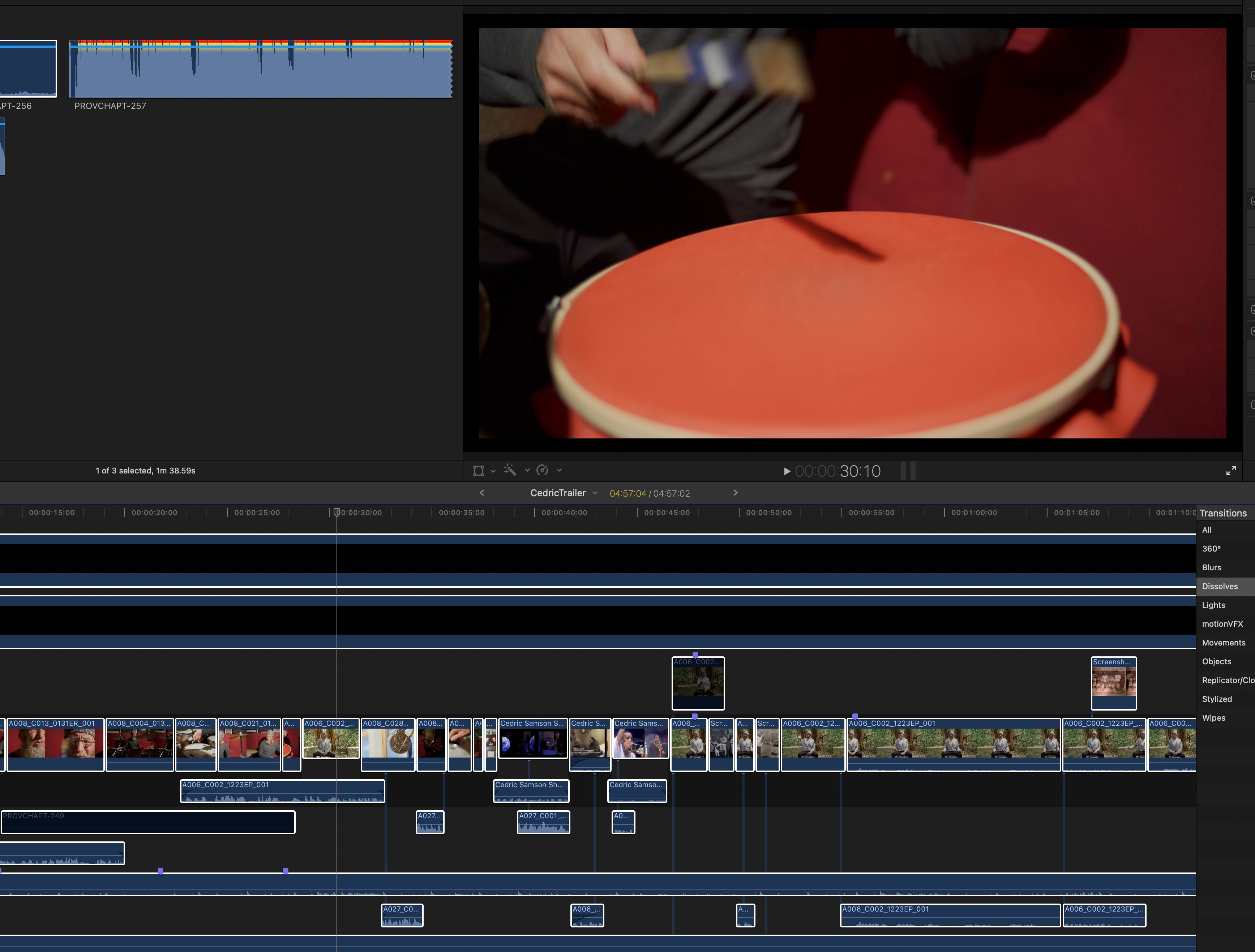The height and width of the screenshot is (952, 1255).
Task: Go forward in timeline history arrow
Action: [735, 493]
